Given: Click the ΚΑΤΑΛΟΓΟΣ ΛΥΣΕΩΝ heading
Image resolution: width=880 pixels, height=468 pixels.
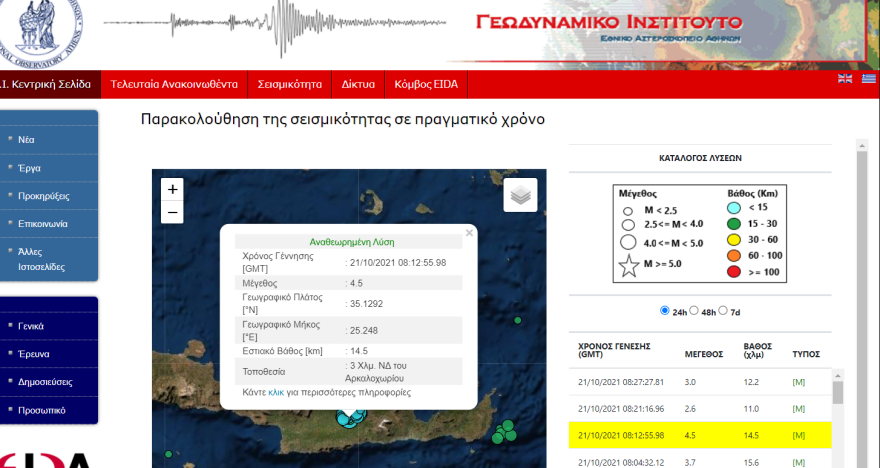Looking at the screenshot, I should [x=700, y=158].
